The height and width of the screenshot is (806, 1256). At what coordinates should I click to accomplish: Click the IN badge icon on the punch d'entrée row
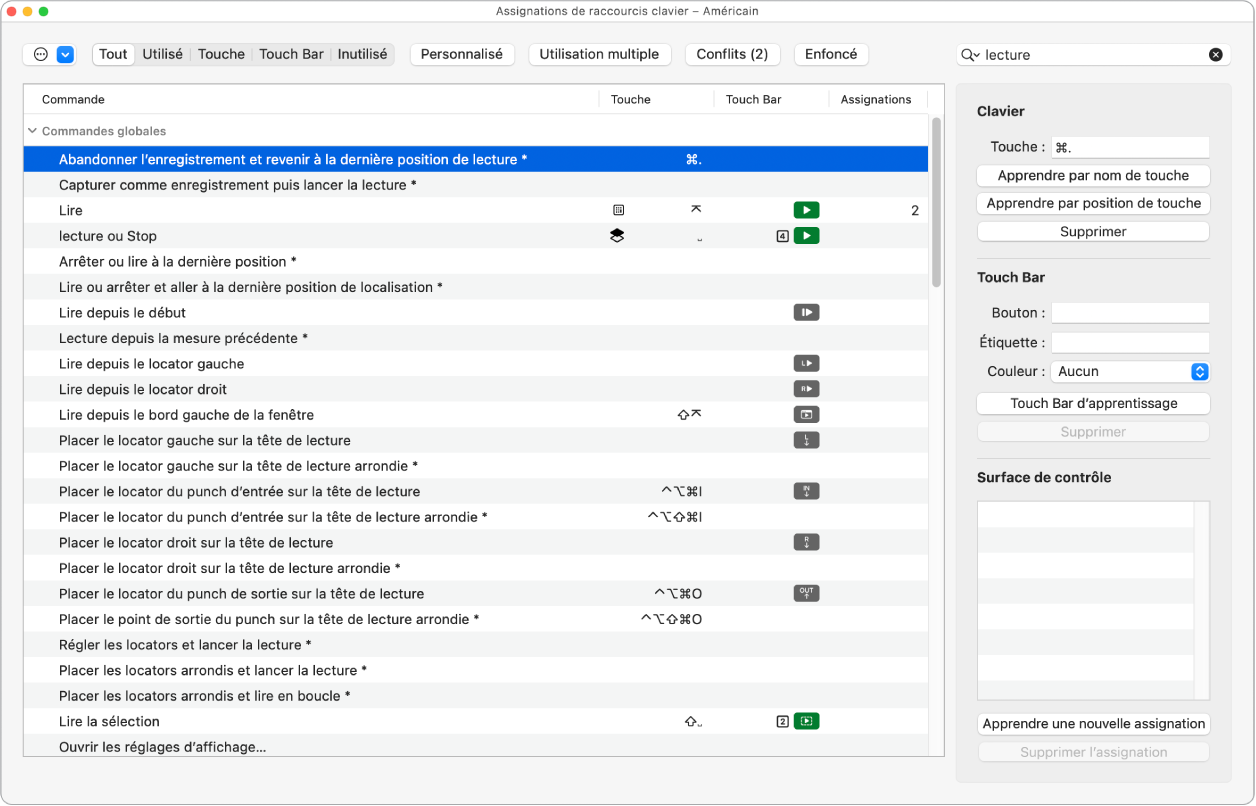[x=806, y=491]
